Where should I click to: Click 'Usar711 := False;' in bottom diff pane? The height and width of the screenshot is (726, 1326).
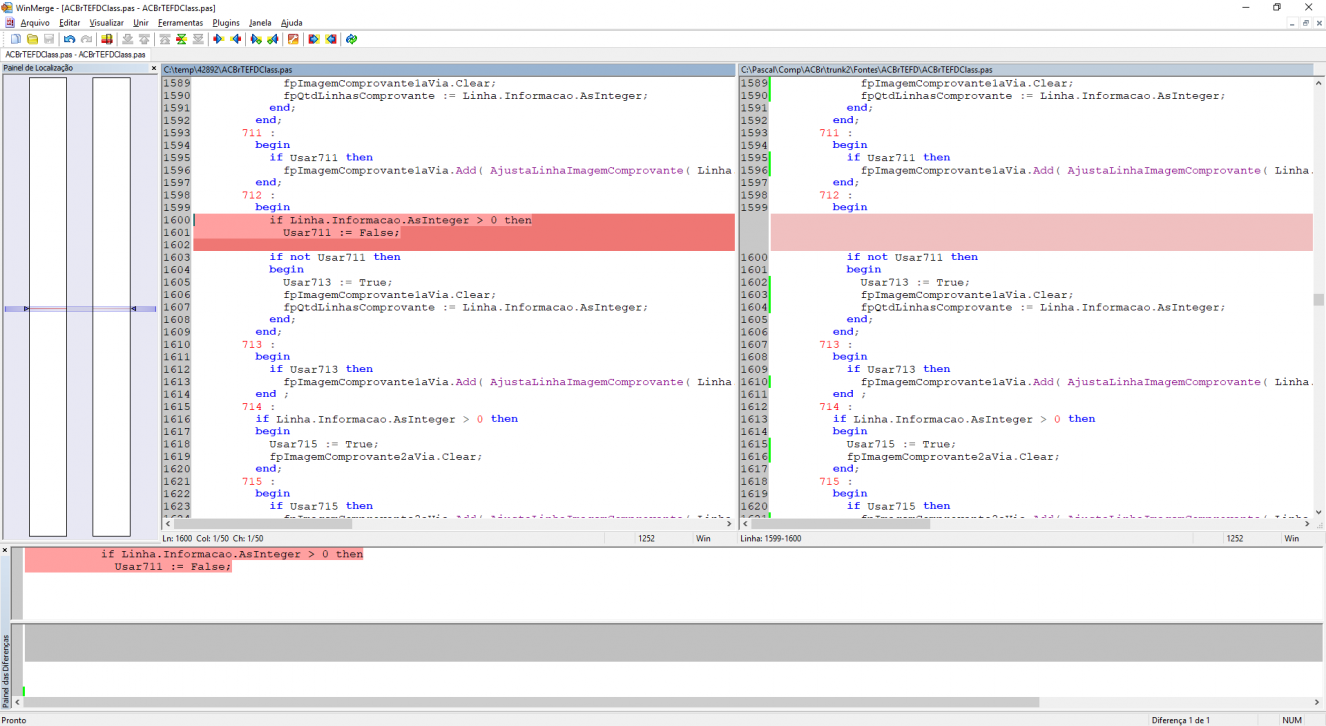pyautogui.click(x=173, y=566)
